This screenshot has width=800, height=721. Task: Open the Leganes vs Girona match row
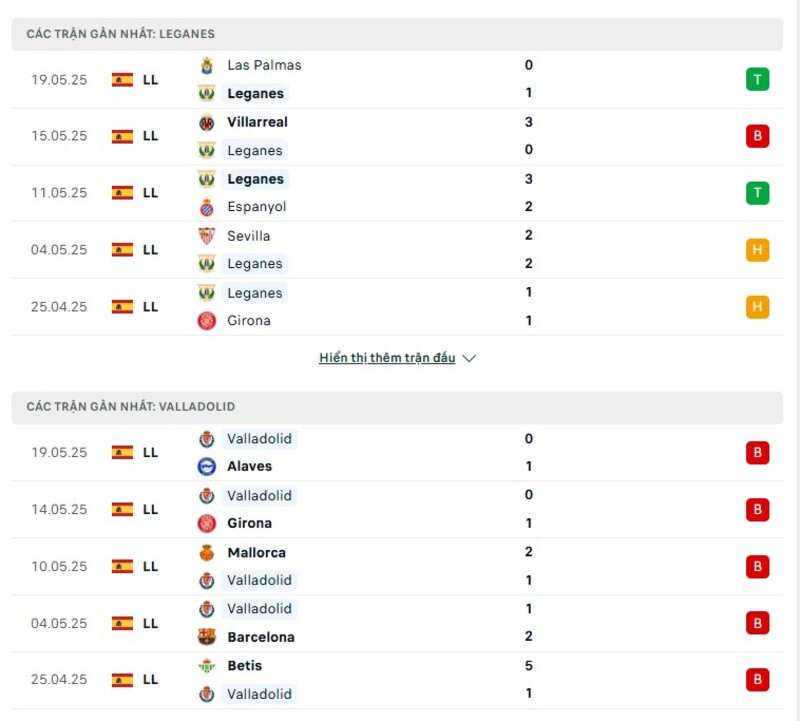[400, 307]
